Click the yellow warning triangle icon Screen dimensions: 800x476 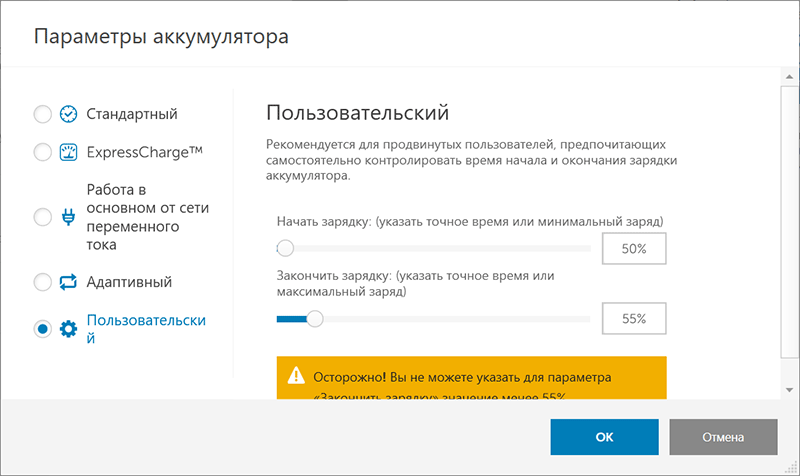pos(296,377)
